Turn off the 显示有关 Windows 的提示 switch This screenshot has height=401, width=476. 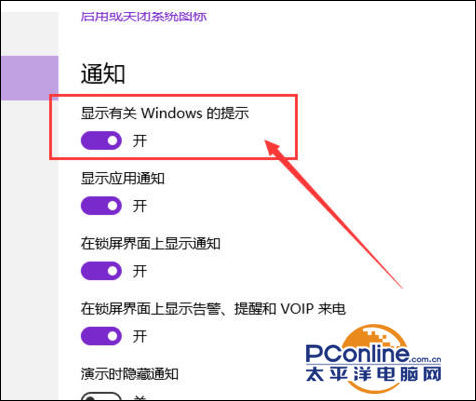(x=101, y=140)
